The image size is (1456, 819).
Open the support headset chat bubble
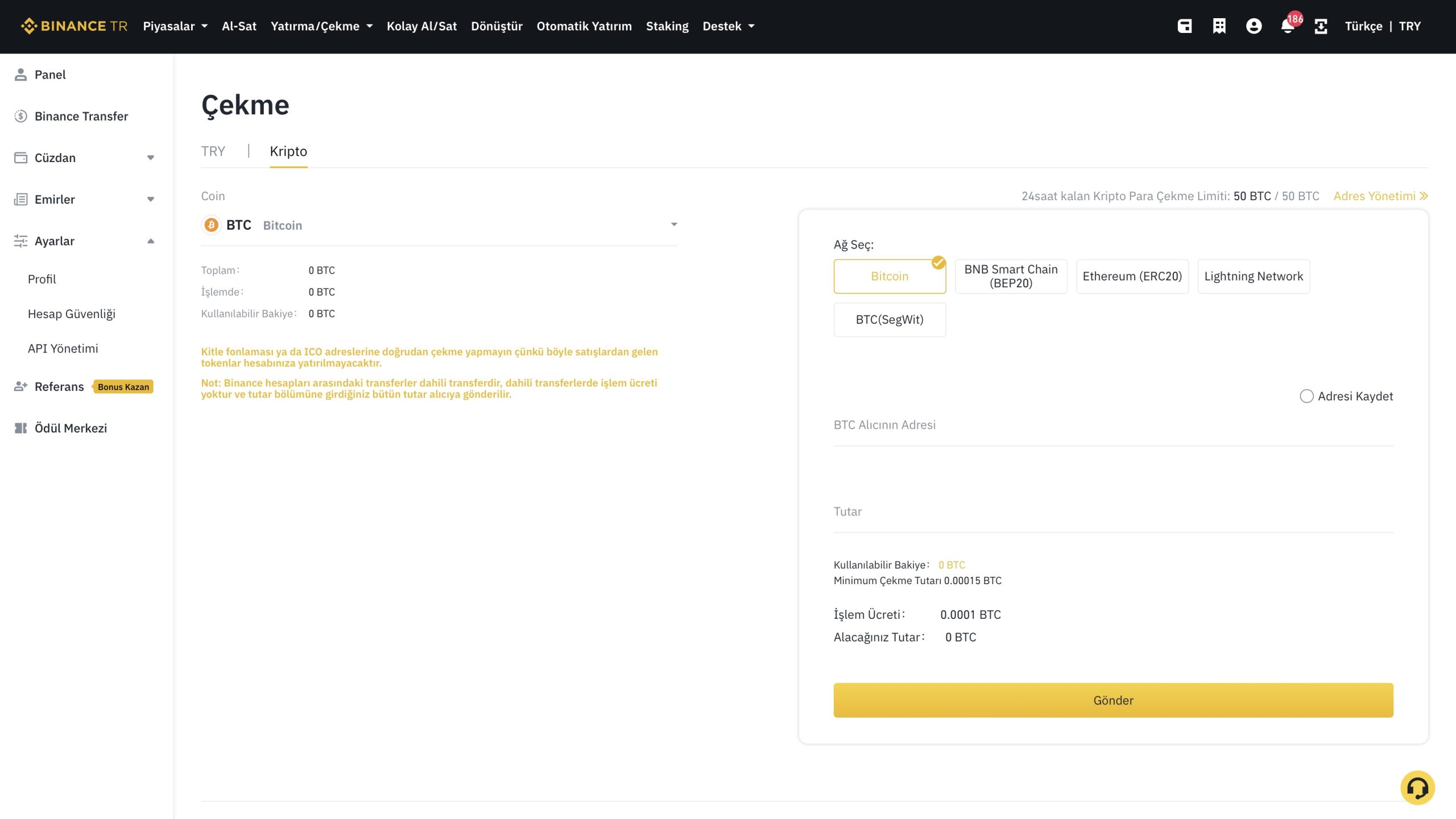[x=1417, y=788]
